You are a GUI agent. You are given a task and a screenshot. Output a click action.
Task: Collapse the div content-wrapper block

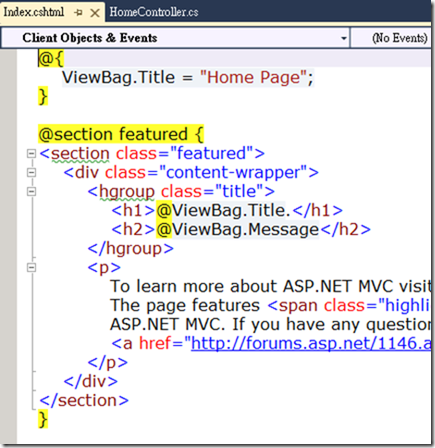tap(31, 172)
